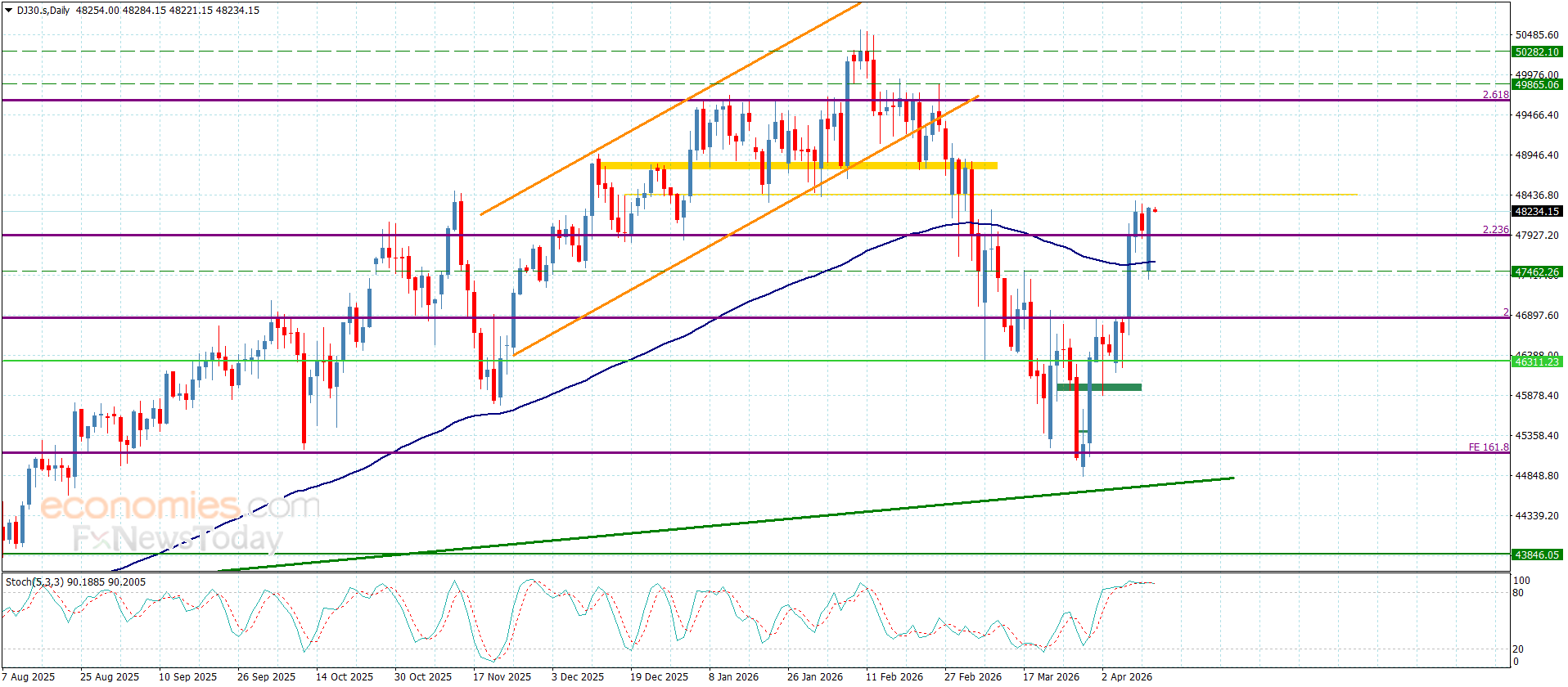The height and width of the screenshot is (687, 1568).
Task: Click the 49466.40 axis price value
Action: point(1537,115)
